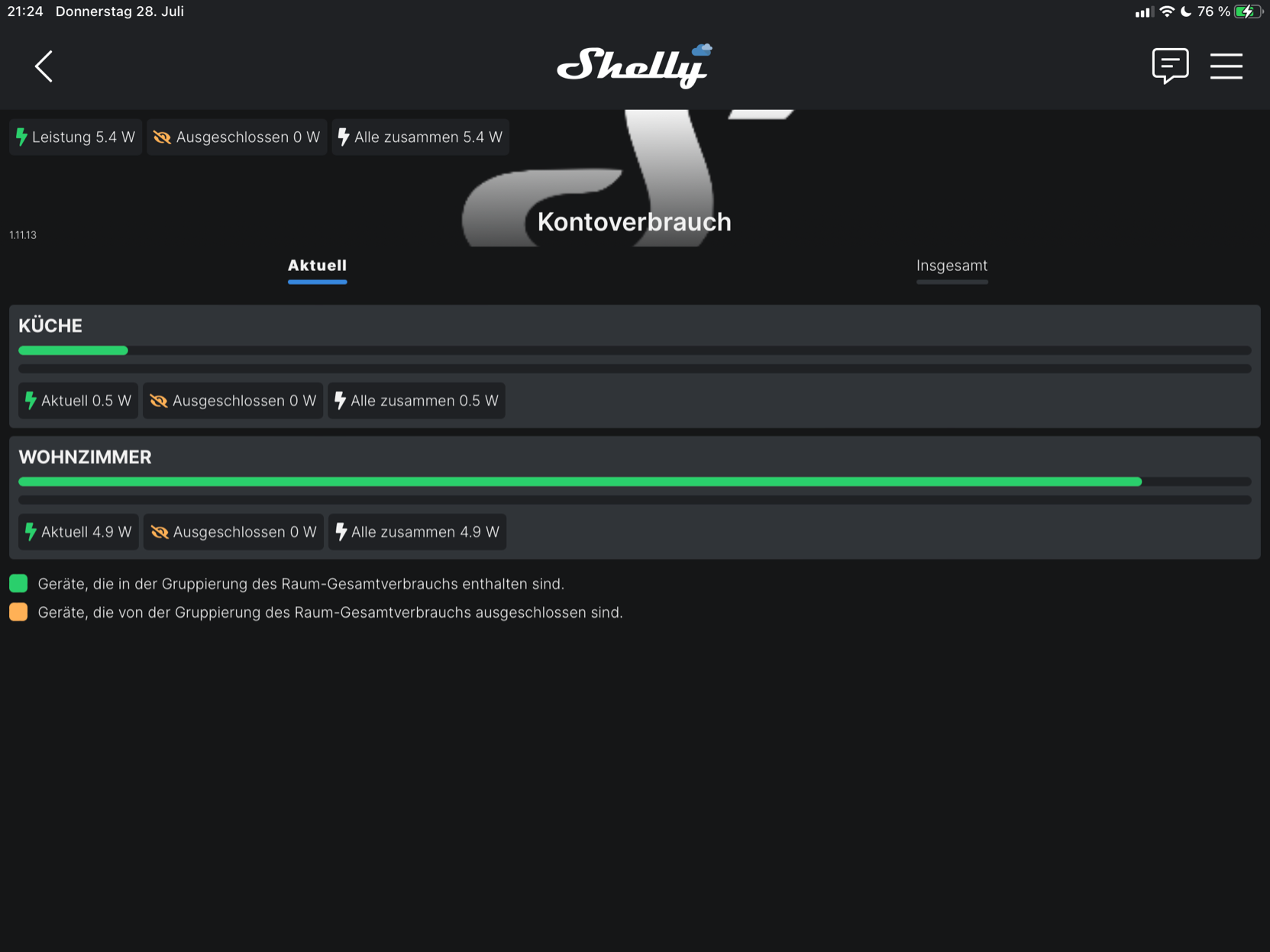Image resolution: width=1270 pixels, height=952 pixels.
Task: Open the chat messages icon
Action: pyautogui.click(x=1169, y=66)
